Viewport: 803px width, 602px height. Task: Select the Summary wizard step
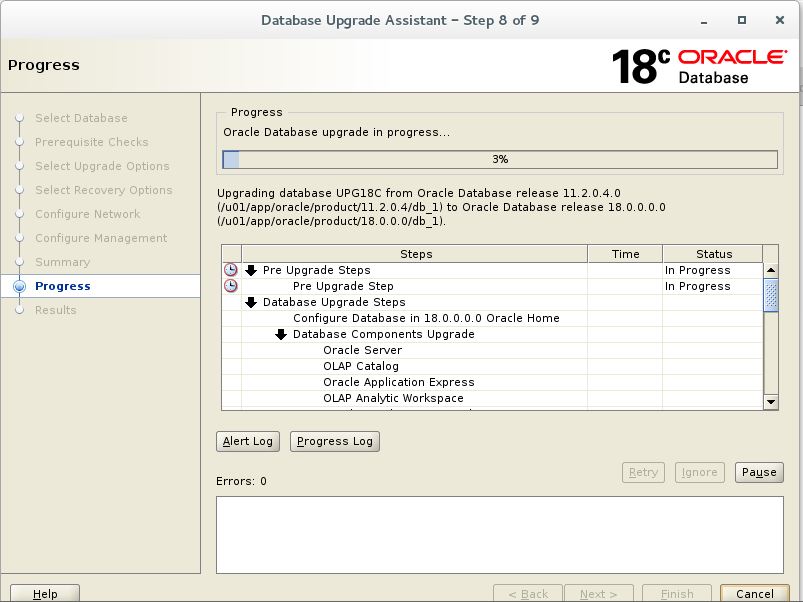62,262
